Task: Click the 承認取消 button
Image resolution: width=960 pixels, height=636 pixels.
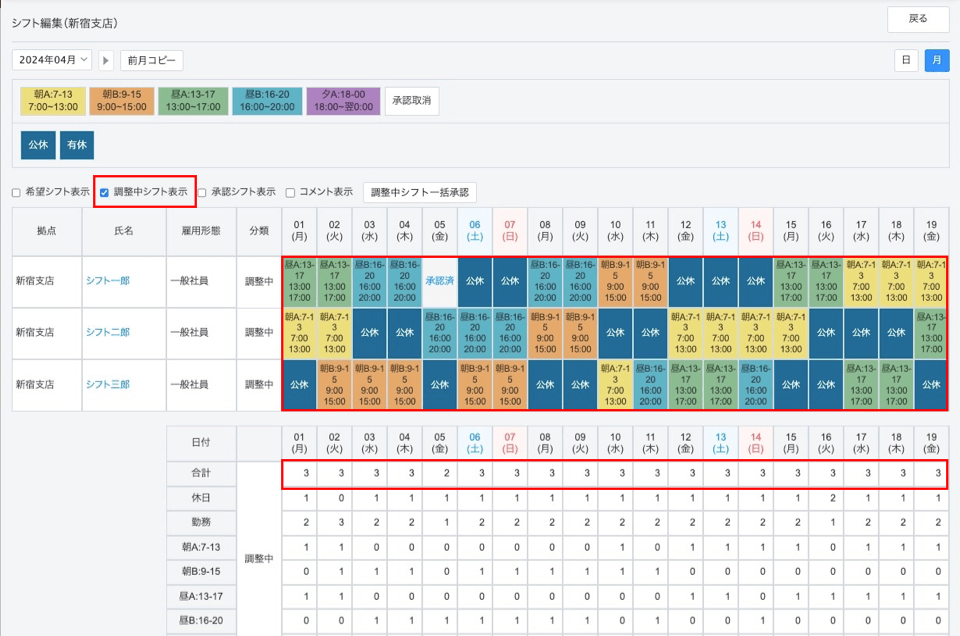Action: (412, 101)
